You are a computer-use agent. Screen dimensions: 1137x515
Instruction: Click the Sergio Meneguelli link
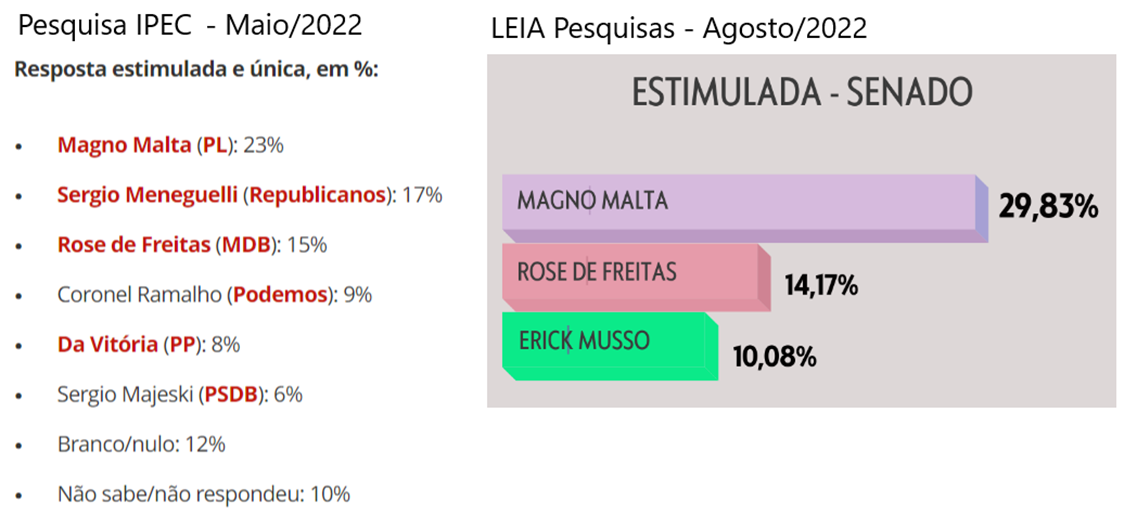pos(147,195)
